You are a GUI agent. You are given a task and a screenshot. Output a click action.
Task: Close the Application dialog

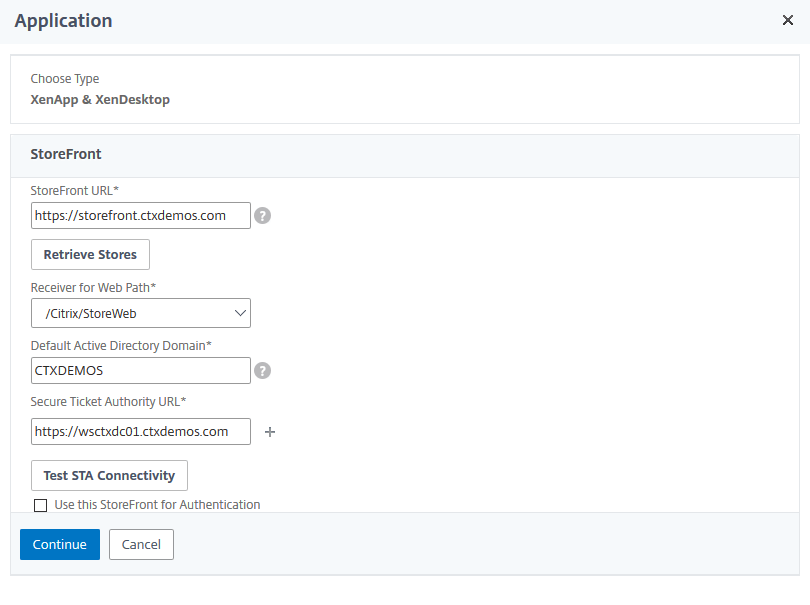[788, 19]
